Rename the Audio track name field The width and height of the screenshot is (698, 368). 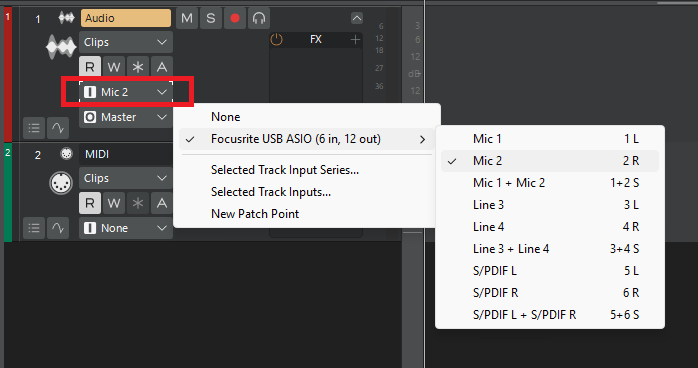pyautogui.click(x=126, y=18)
